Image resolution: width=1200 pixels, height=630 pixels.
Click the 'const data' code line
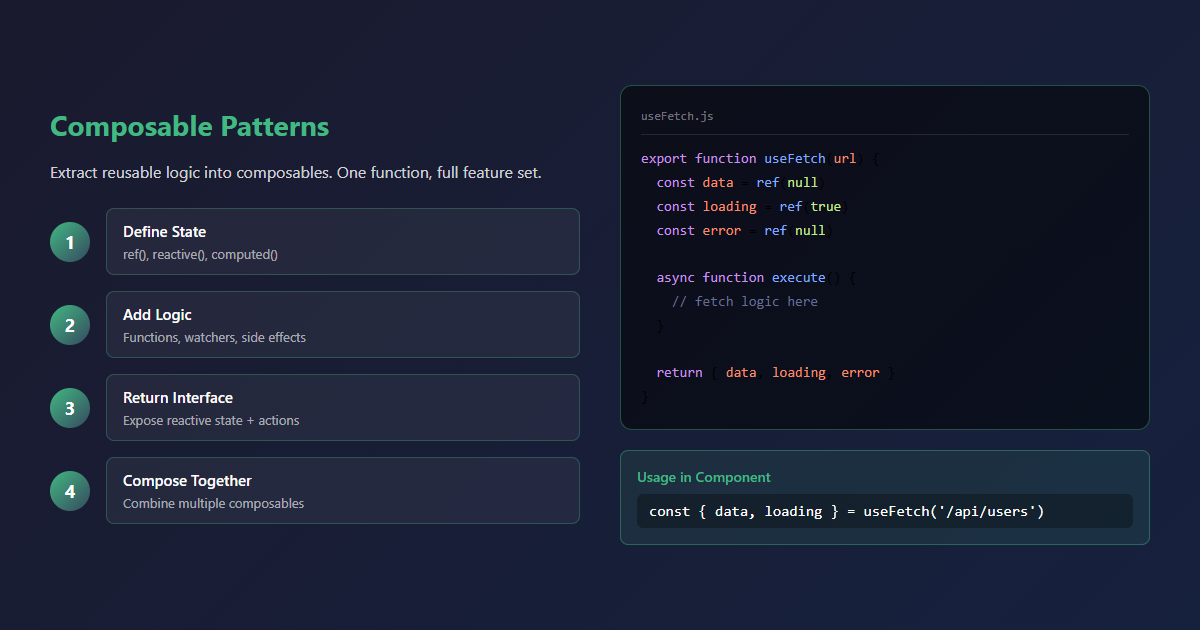[x=741, y=182]
